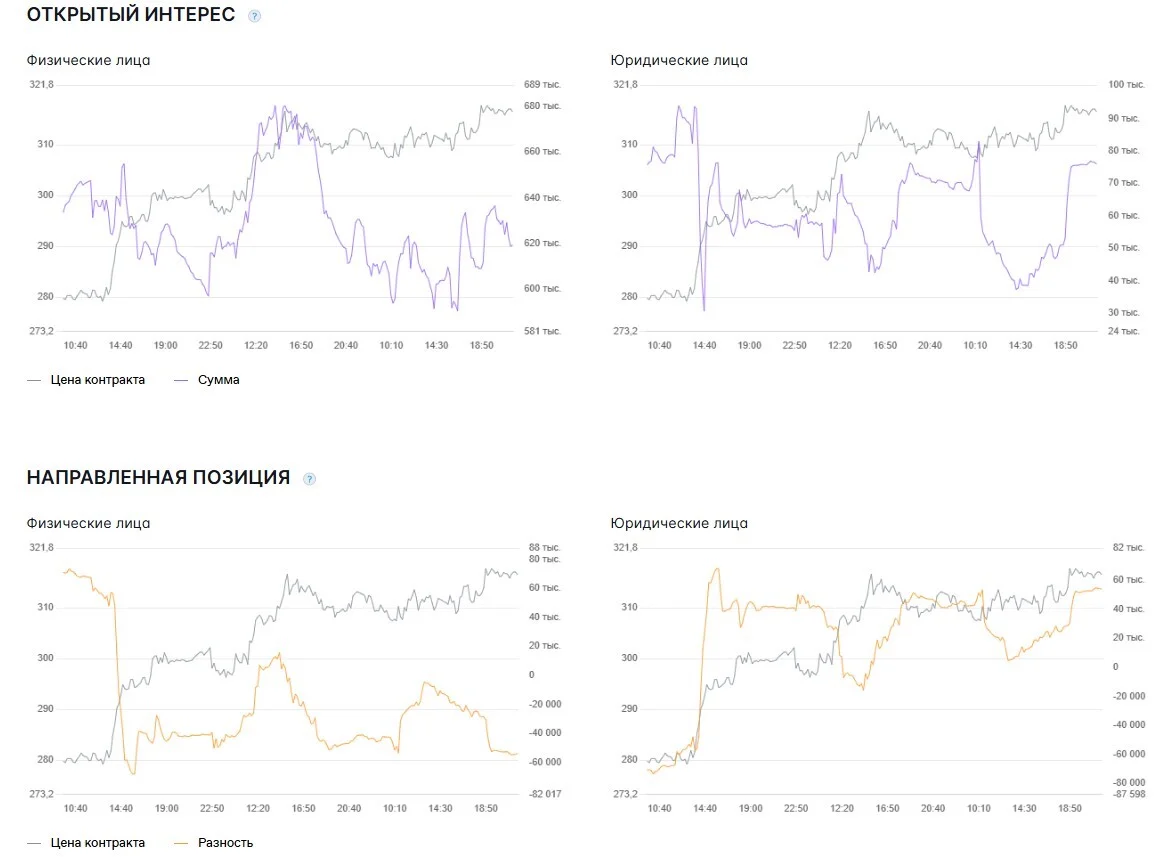The image size is (1155, 864).
Task: Click Юридические лица title under НАПРАВЛЕННАЯ ПОЗИЦИЯ
Action: pyautogui.click(x=678, y=523)
